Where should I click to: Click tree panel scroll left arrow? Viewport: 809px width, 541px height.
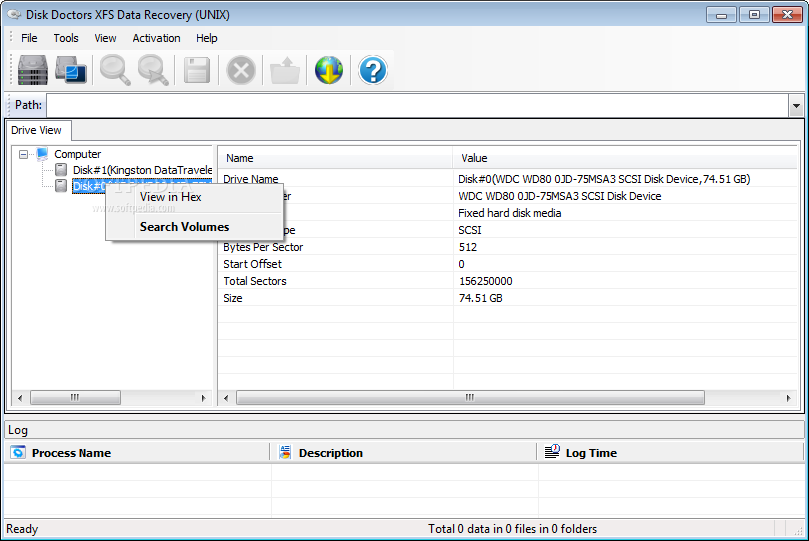coord(20,398)
